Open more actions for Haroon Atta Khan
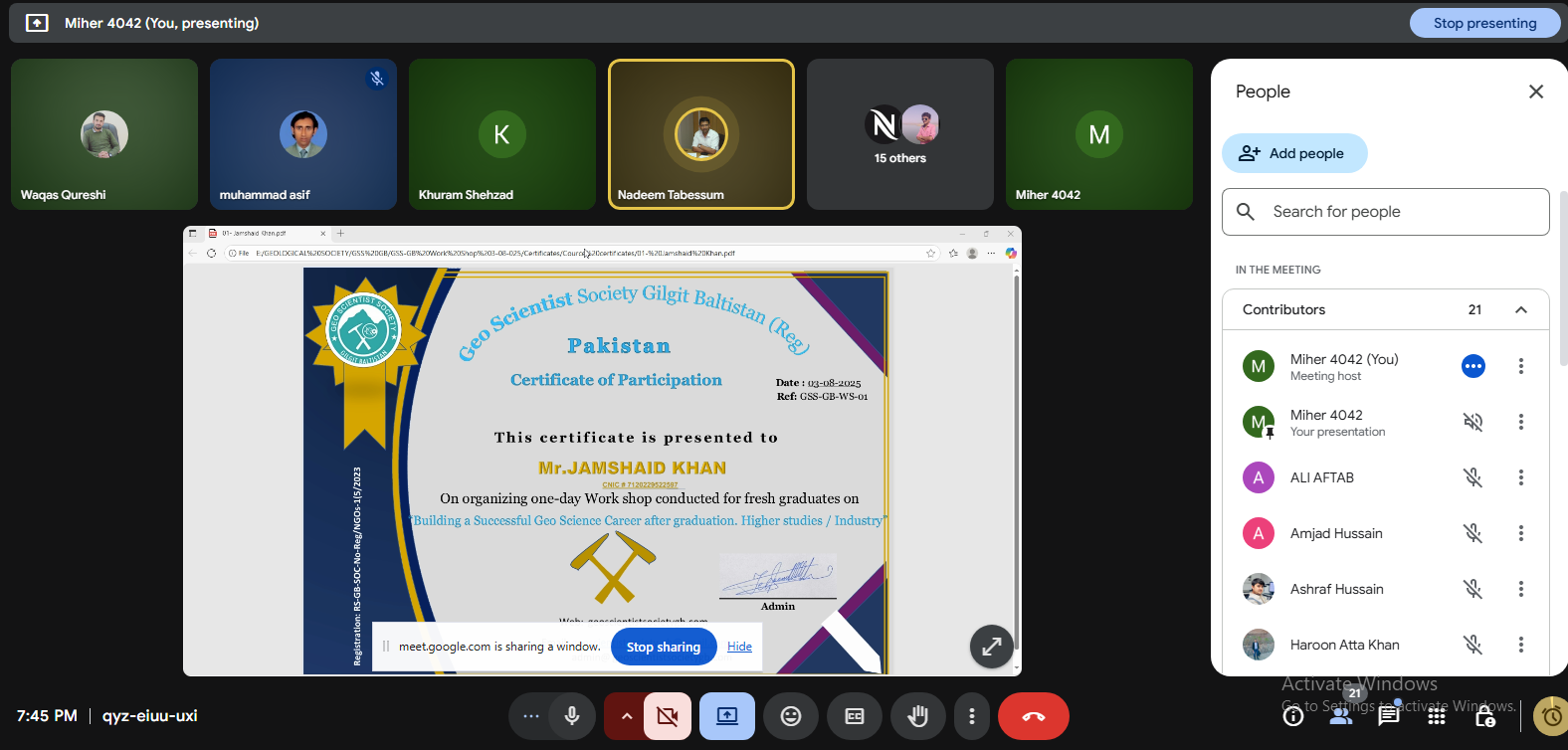This screenshot has height=750, width=1568. tap(1521, 645)
